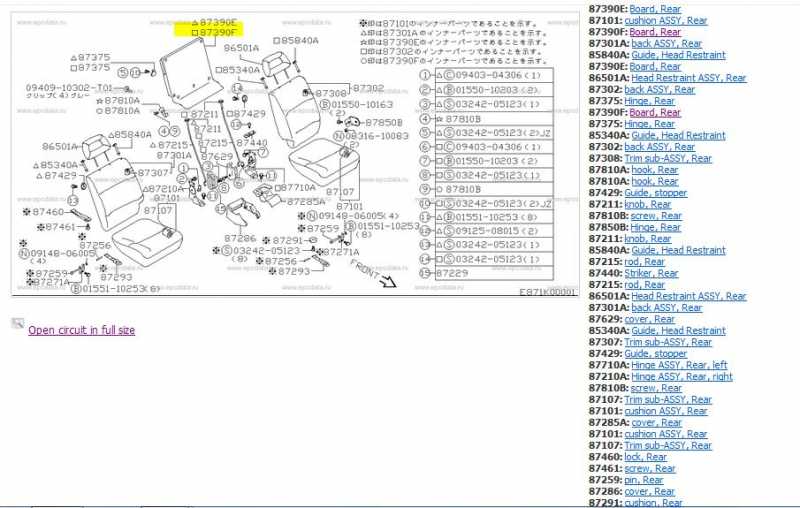Screen dimensions: 800x508
Task: Click circled number 19 in the parts table
Action: (425, 273)
